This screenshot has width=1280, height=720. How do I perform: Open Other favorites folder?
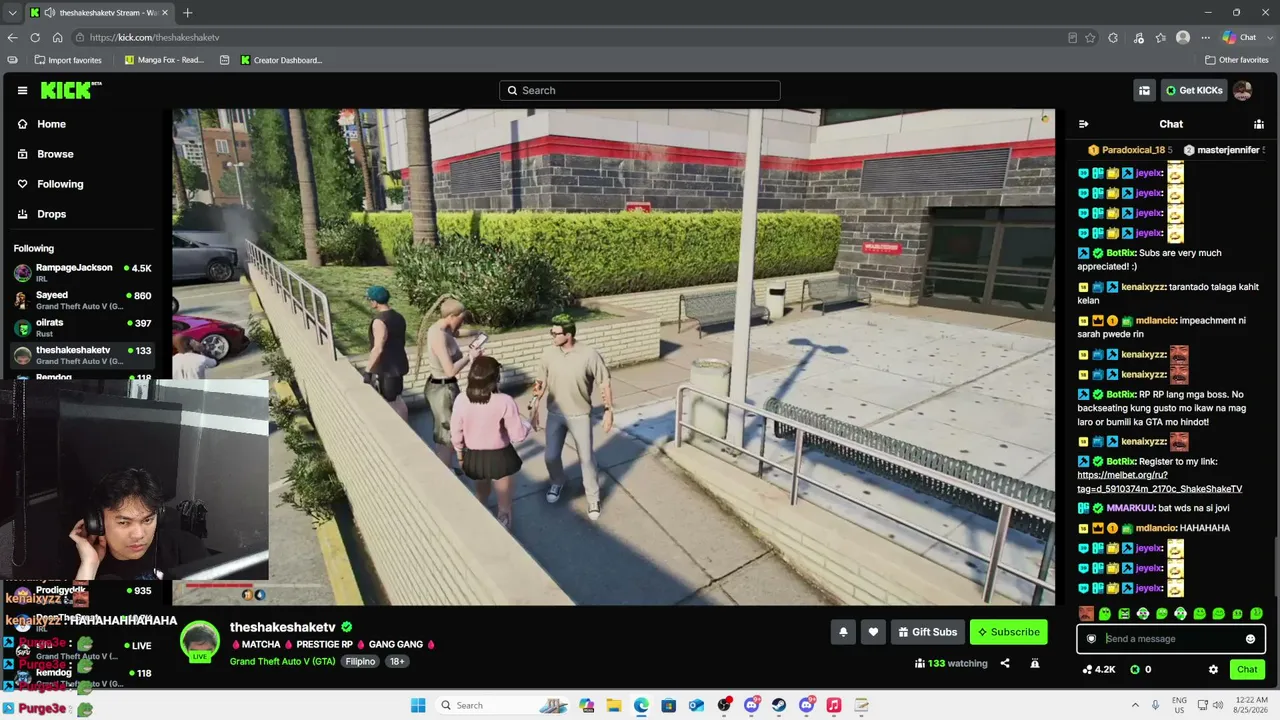pyautogui.click(x=1237, y=60)
